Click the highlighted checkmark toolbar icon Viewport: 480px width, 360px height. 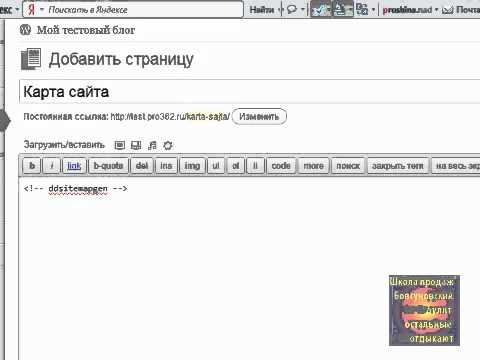point(319,10)
